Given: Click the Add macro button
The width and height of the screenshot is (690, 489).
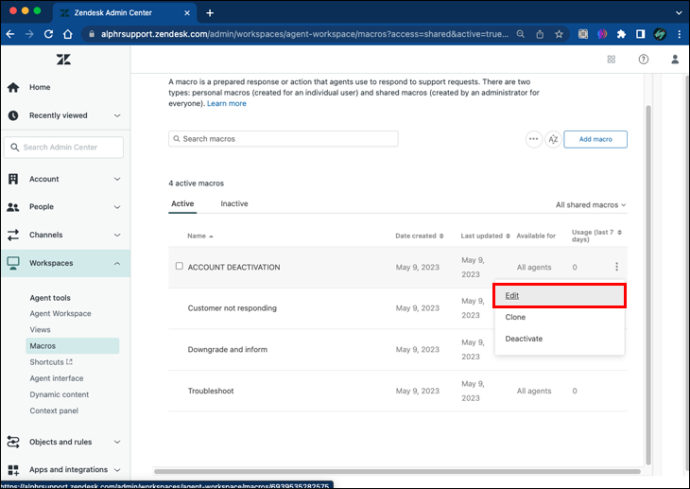Looking at the screenshot, I should (x=595, y=139).
